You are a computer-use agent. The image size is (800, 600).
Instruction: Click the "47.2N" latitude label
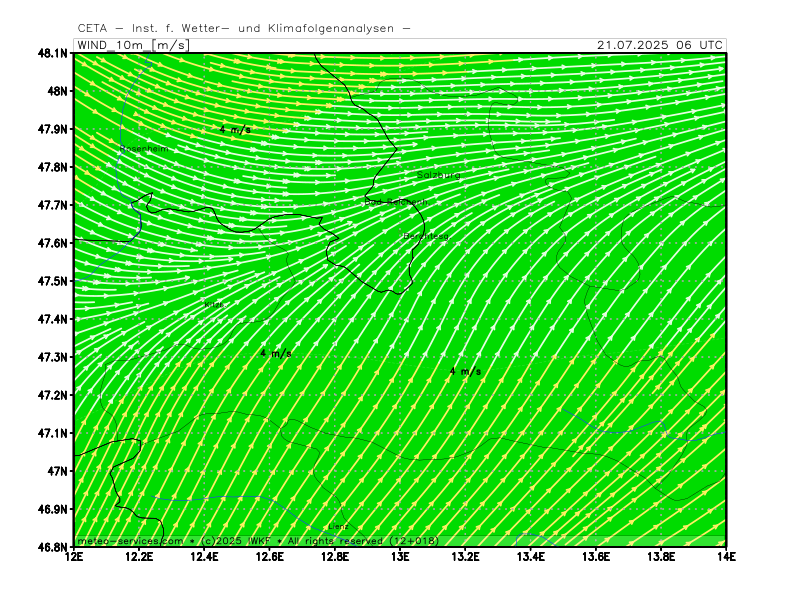pyautogui.click(x=53, y=395)
